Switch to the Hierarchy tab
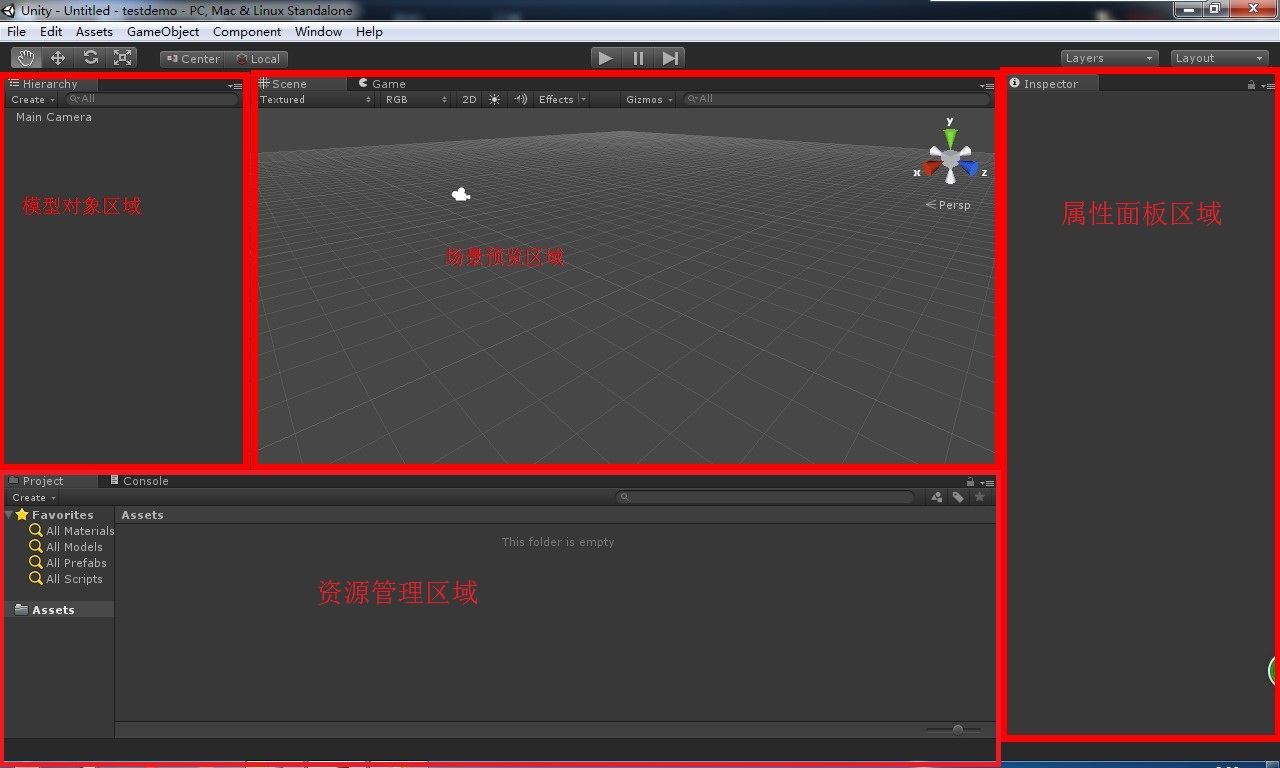This screenshot has height=768, width=1280. 50,84
